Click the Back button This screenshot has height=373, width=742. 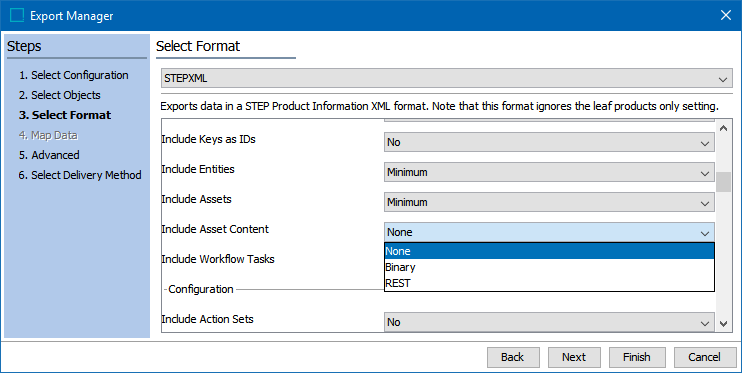click(513, 357)
